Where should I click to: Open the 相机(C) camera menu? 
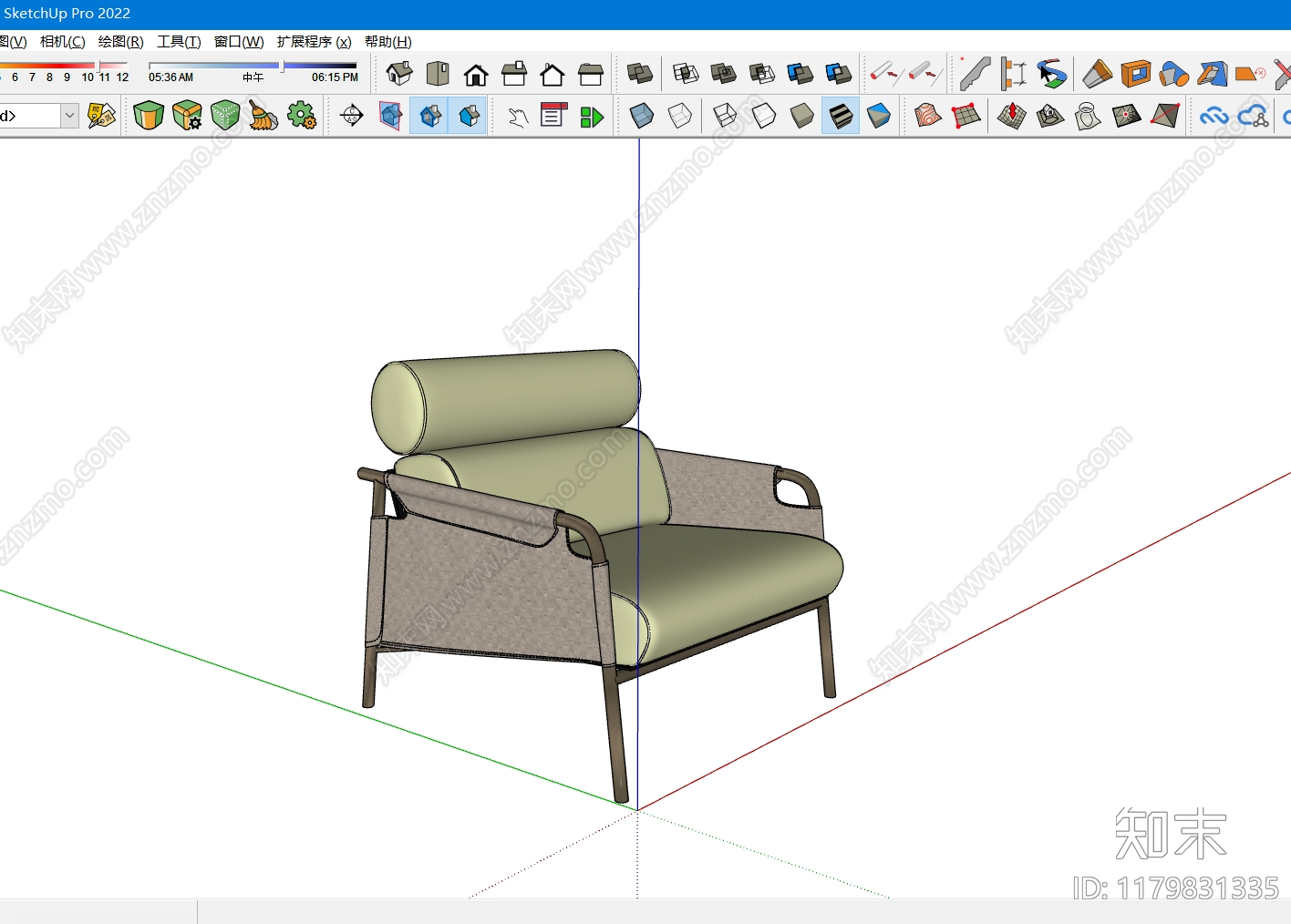[x=63, y=42]
